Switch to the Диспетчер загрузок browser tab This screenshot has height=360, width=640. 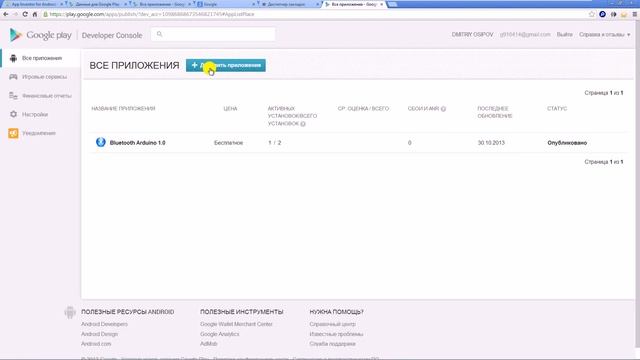pyautogui.click(x=289, y=4)
